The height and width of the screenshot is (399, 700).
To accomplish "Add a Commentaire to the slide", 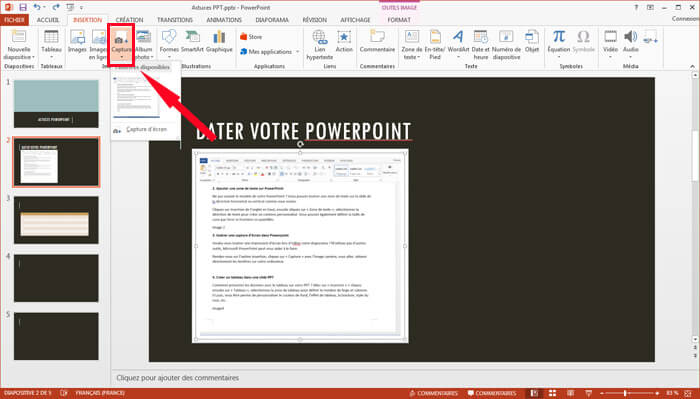I will tap(377, 42).
